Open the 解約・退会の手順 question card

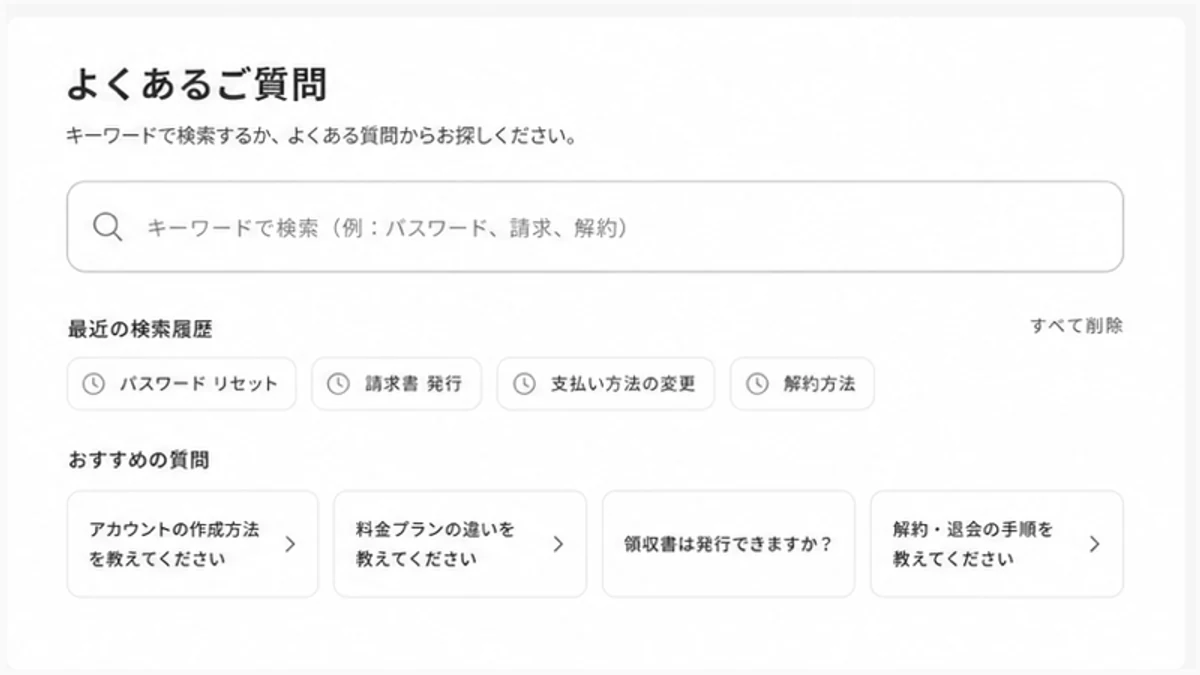(x=997, y=544)
